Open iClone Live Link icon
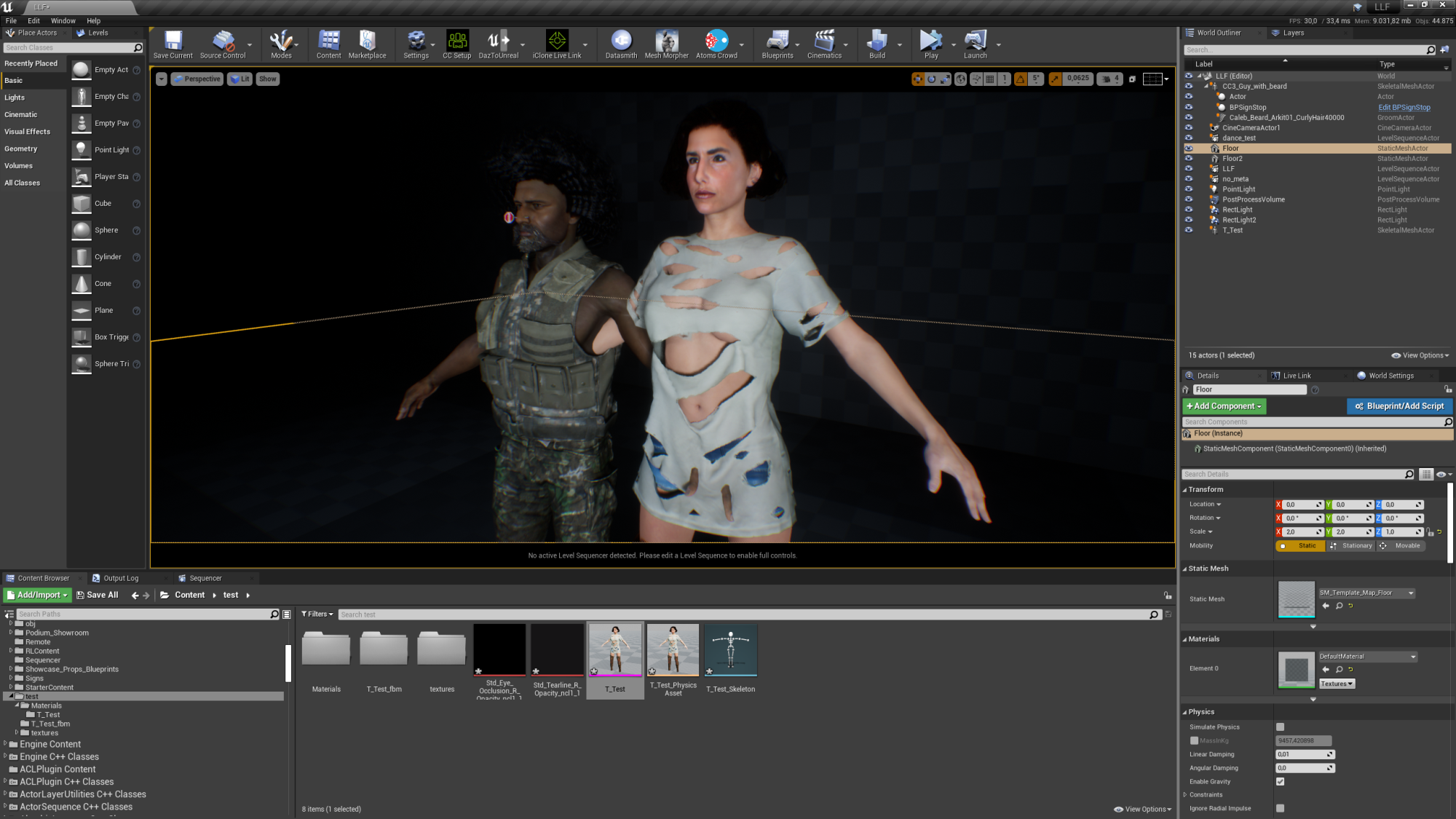 (557, 44)
